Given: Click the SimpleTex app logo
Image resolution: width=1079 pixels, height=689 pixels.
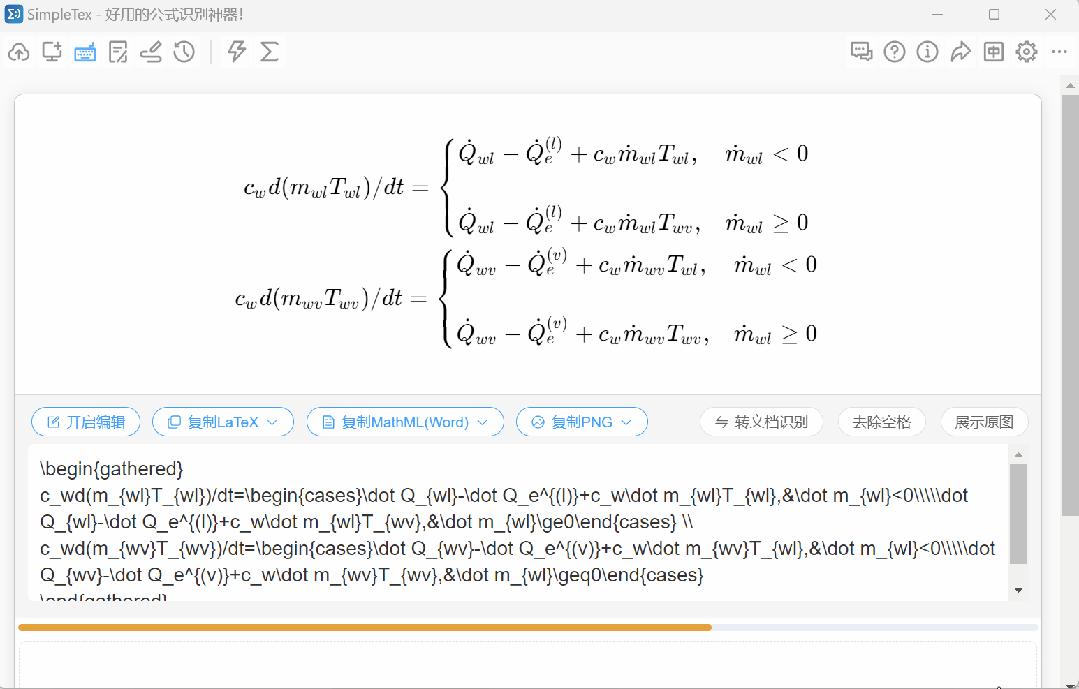Looking at the screenshot, I should [14, 14].
